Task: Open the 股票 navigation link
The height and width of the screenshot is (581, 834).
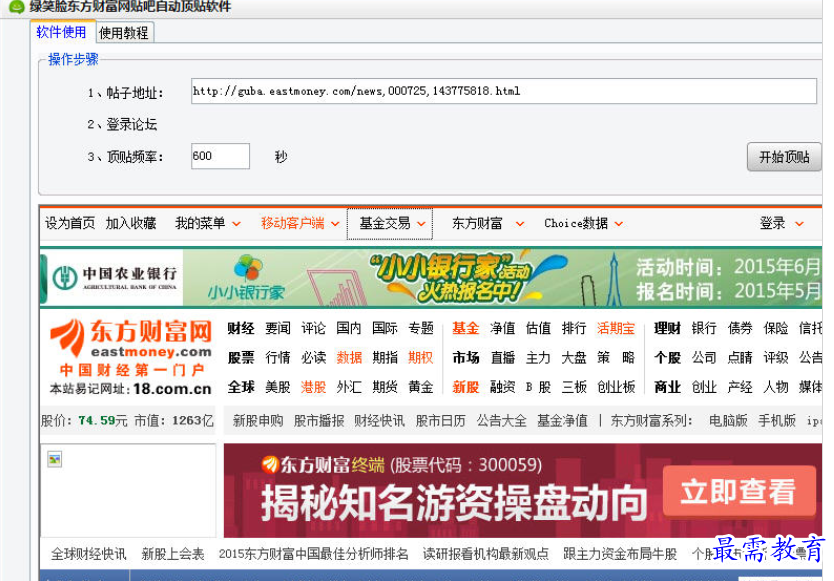Action: 241,358
